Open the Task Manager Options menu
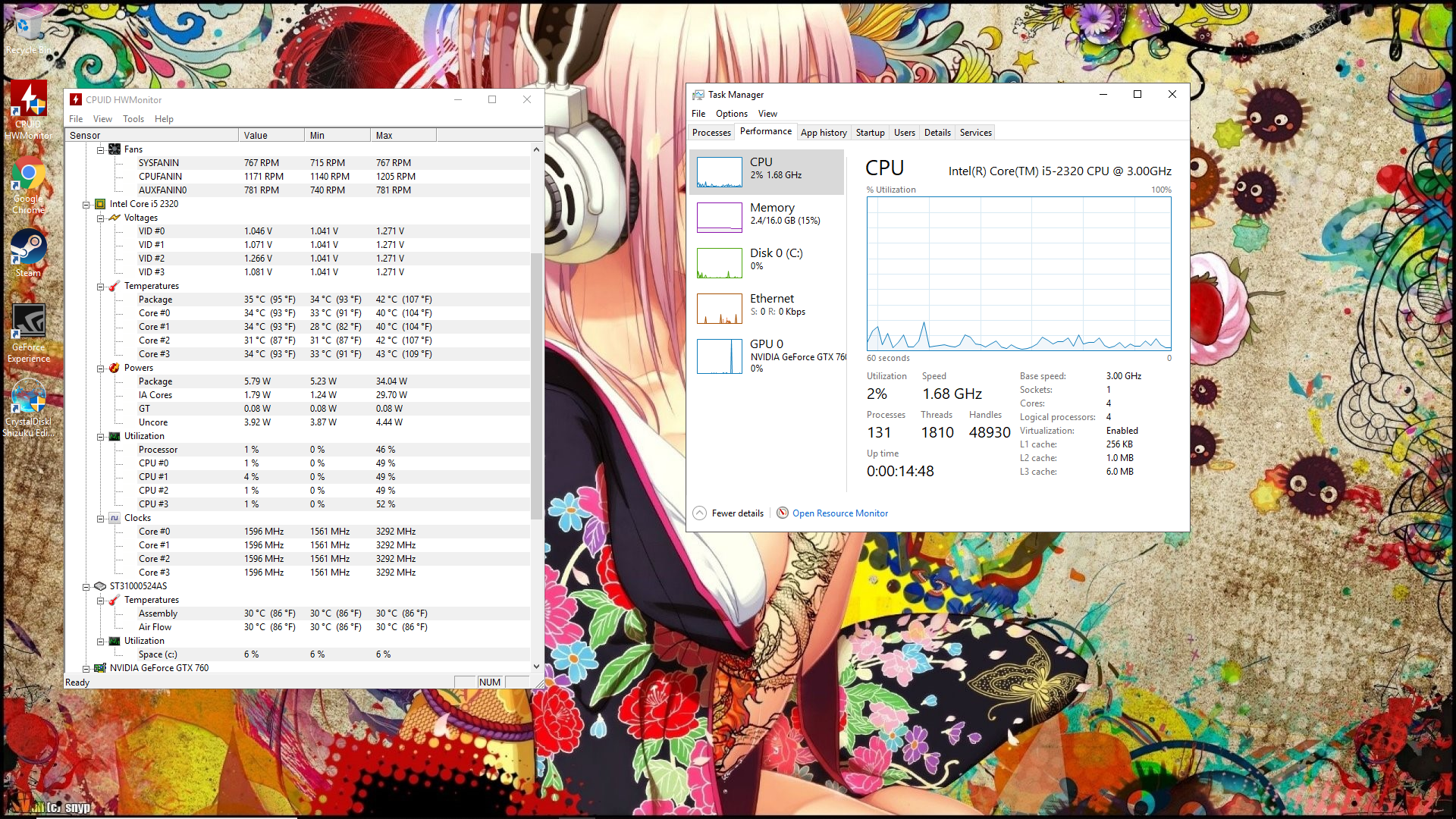This screenshot has width=1456, height=819. (732, 114)
